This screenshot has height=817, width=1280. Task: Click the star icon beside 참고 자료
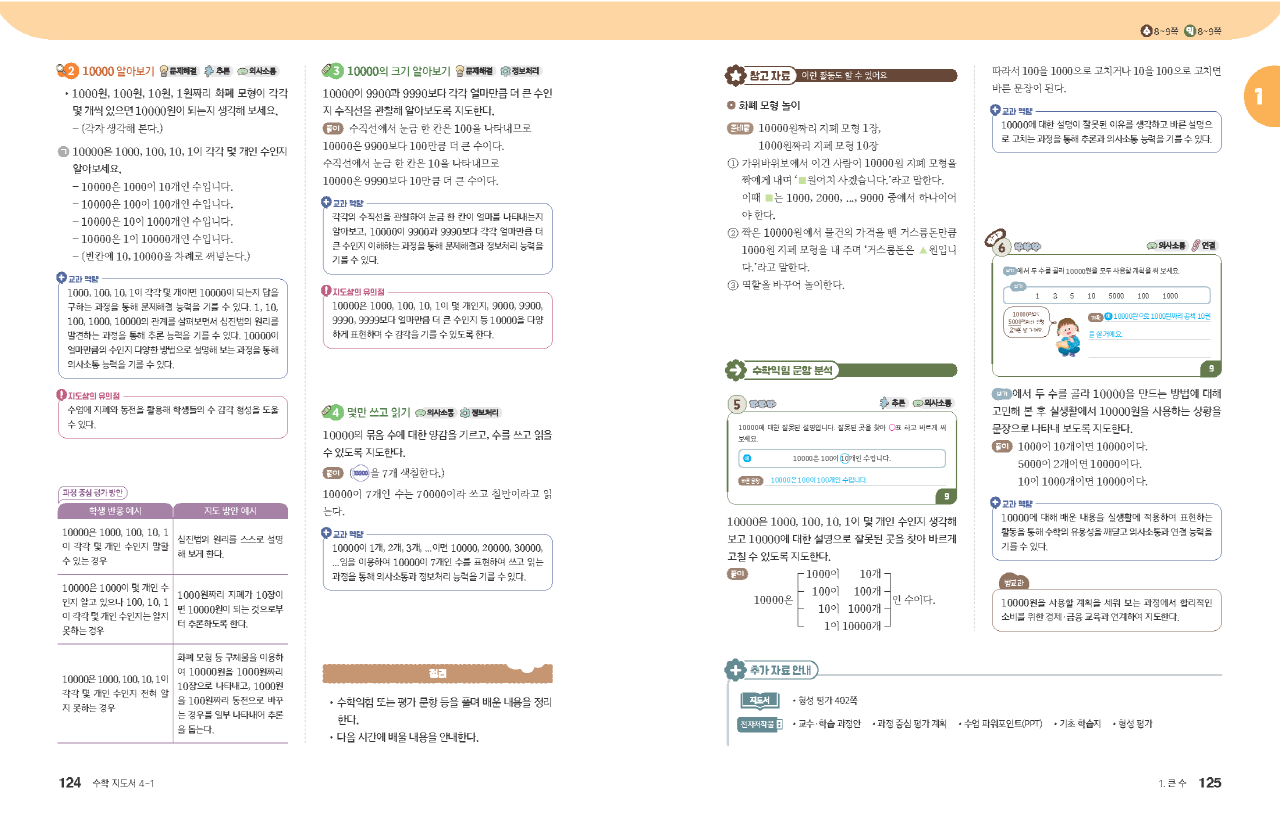735,76
